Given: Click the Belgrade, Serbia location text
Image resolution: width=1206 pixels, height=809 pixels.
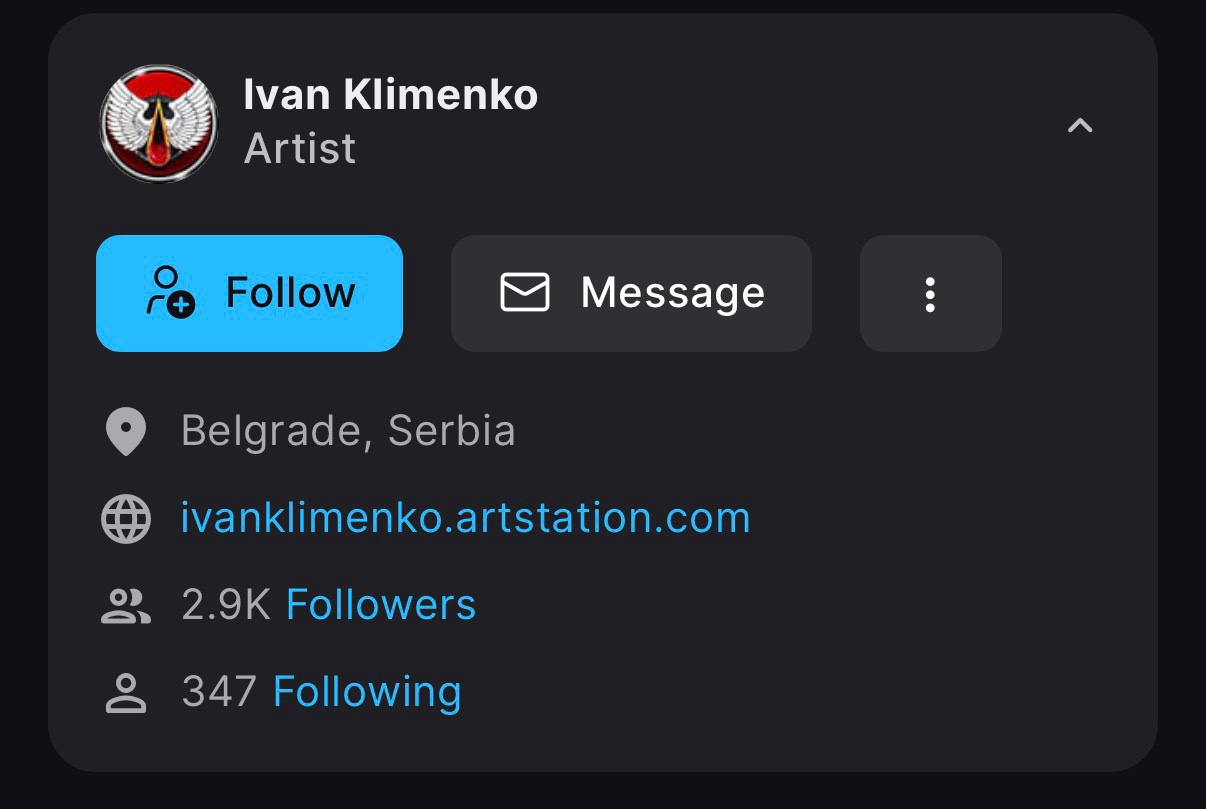Looking at the screenshot, I should [348, 431].
